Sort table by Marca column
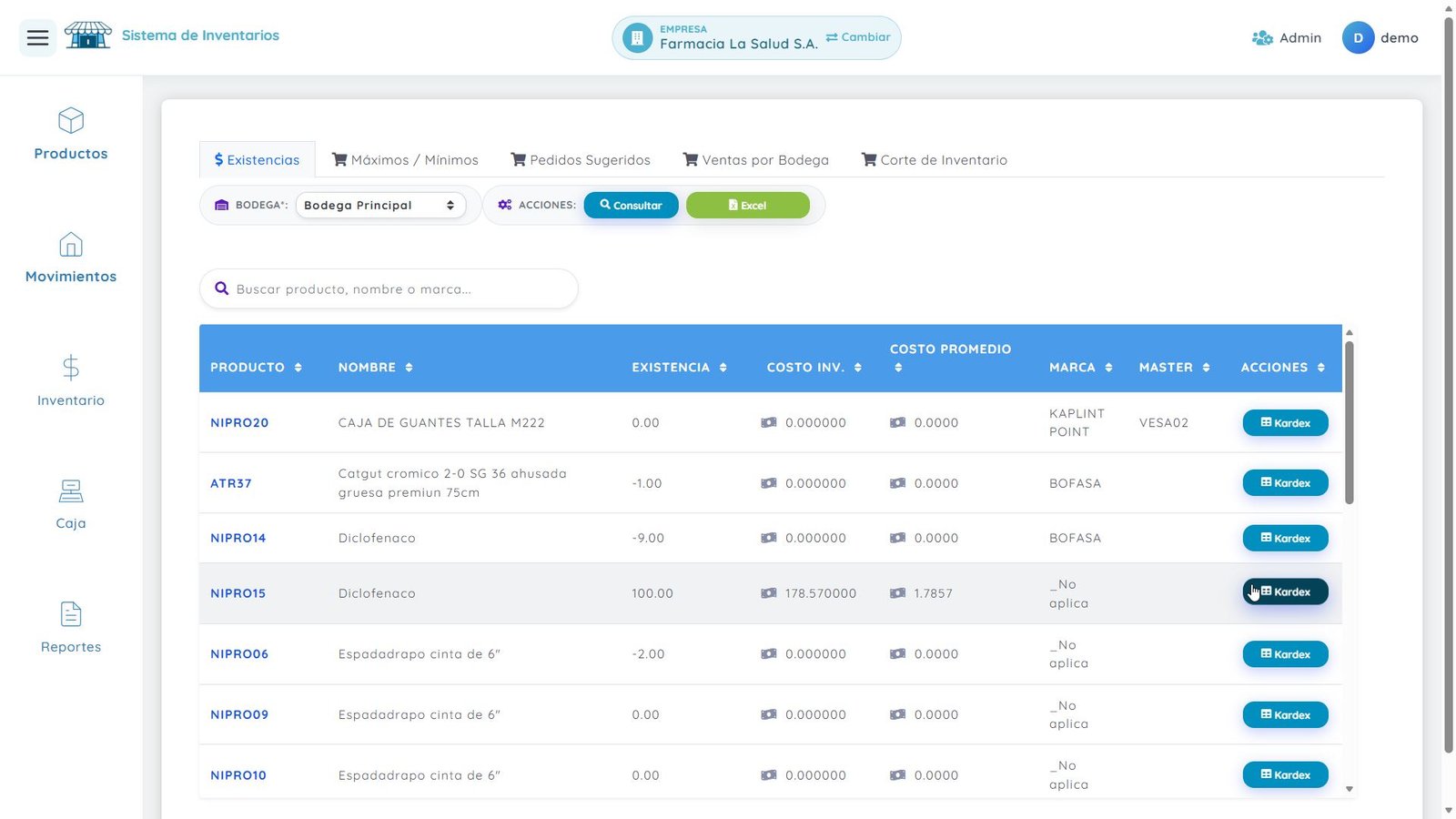This screenshot has height=819, width=1456. click(1108, 368)
